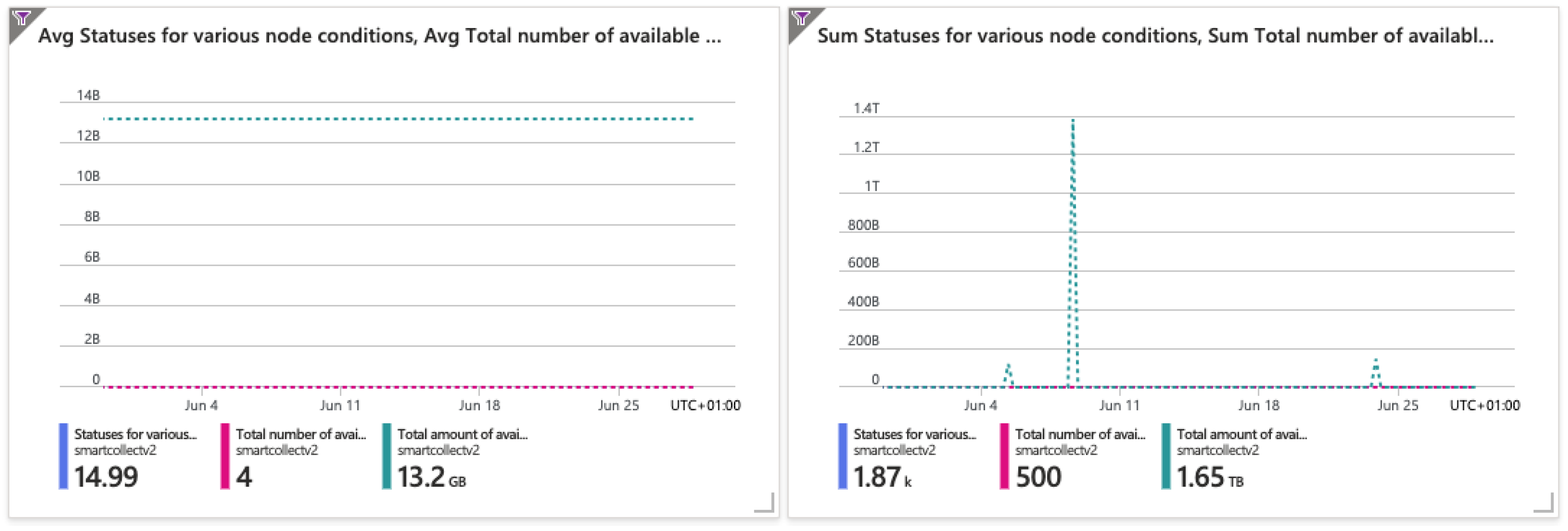Select the 1.87 k Statuses legend value
1568x531 pixels.
click(x=882, y=477)
